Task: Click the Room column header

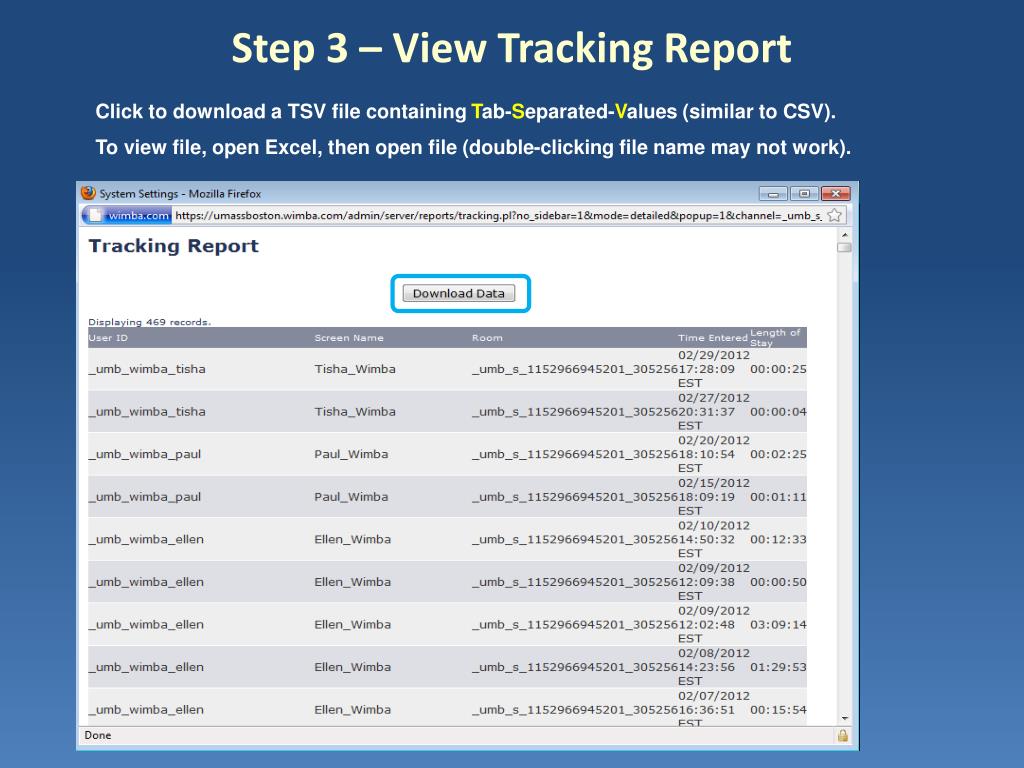Action: (x=487, y=338)
